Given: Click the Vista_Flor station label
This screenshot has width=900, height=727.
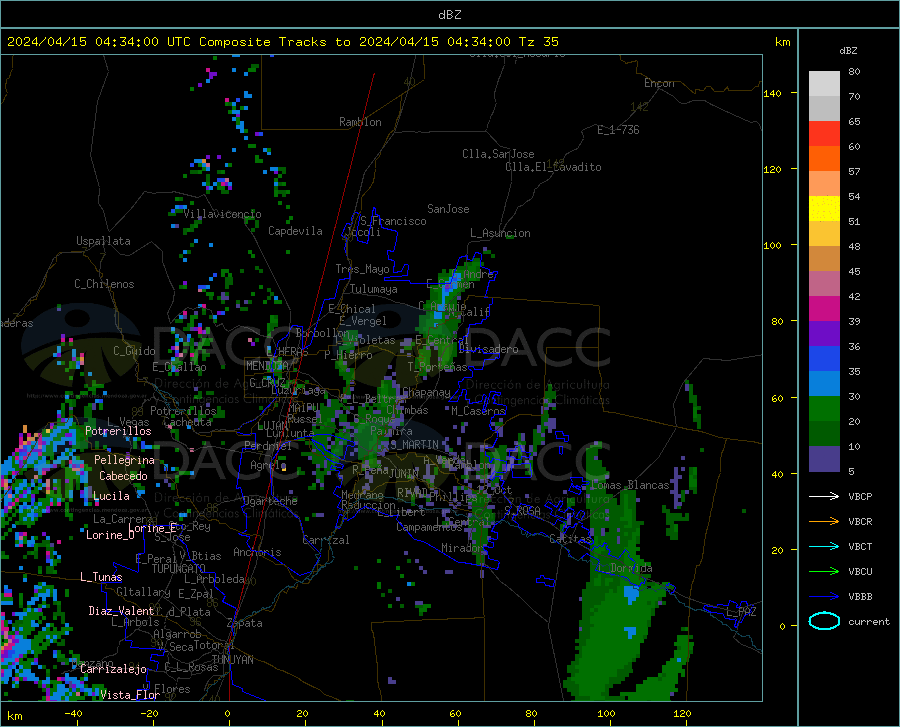Looking at the screenshot, I should [x=130, y=695].
